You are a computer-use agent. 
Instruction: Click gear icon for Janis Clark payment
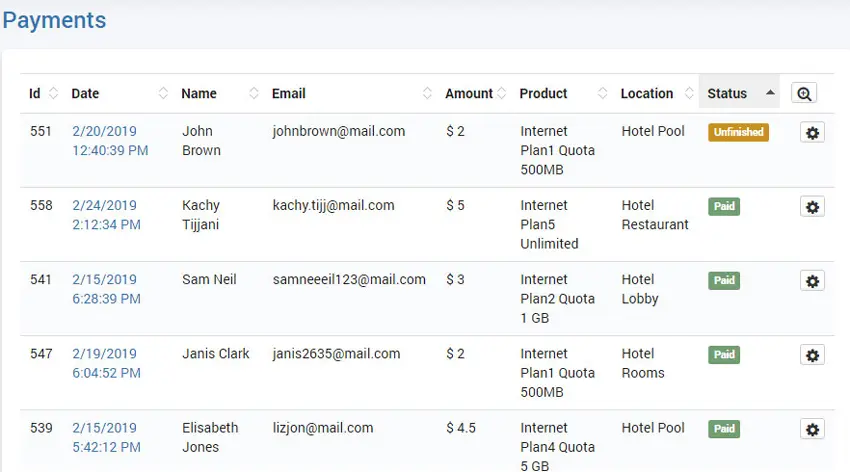(812, 354)
